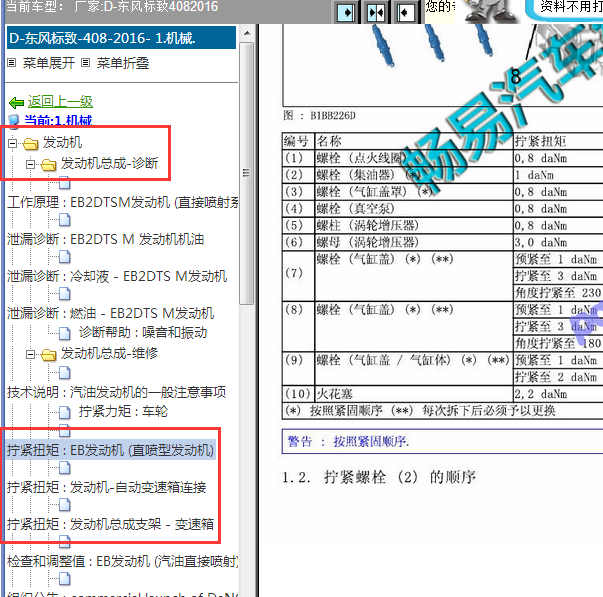Click the 菜单展开 expand-menu icon
Screen dimensions: 603x597
pos(12,63)
